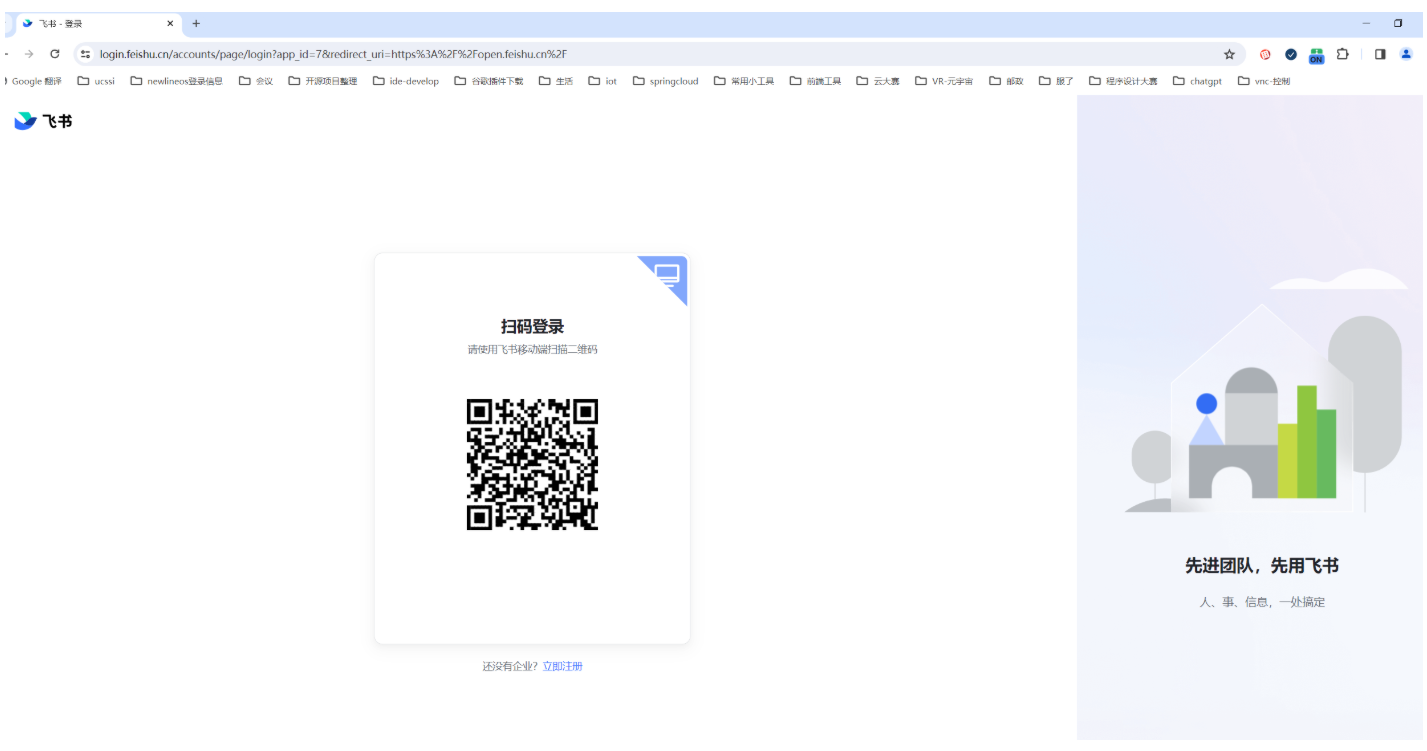Open the chatgpt bookmark folder

click(1198, 81)
